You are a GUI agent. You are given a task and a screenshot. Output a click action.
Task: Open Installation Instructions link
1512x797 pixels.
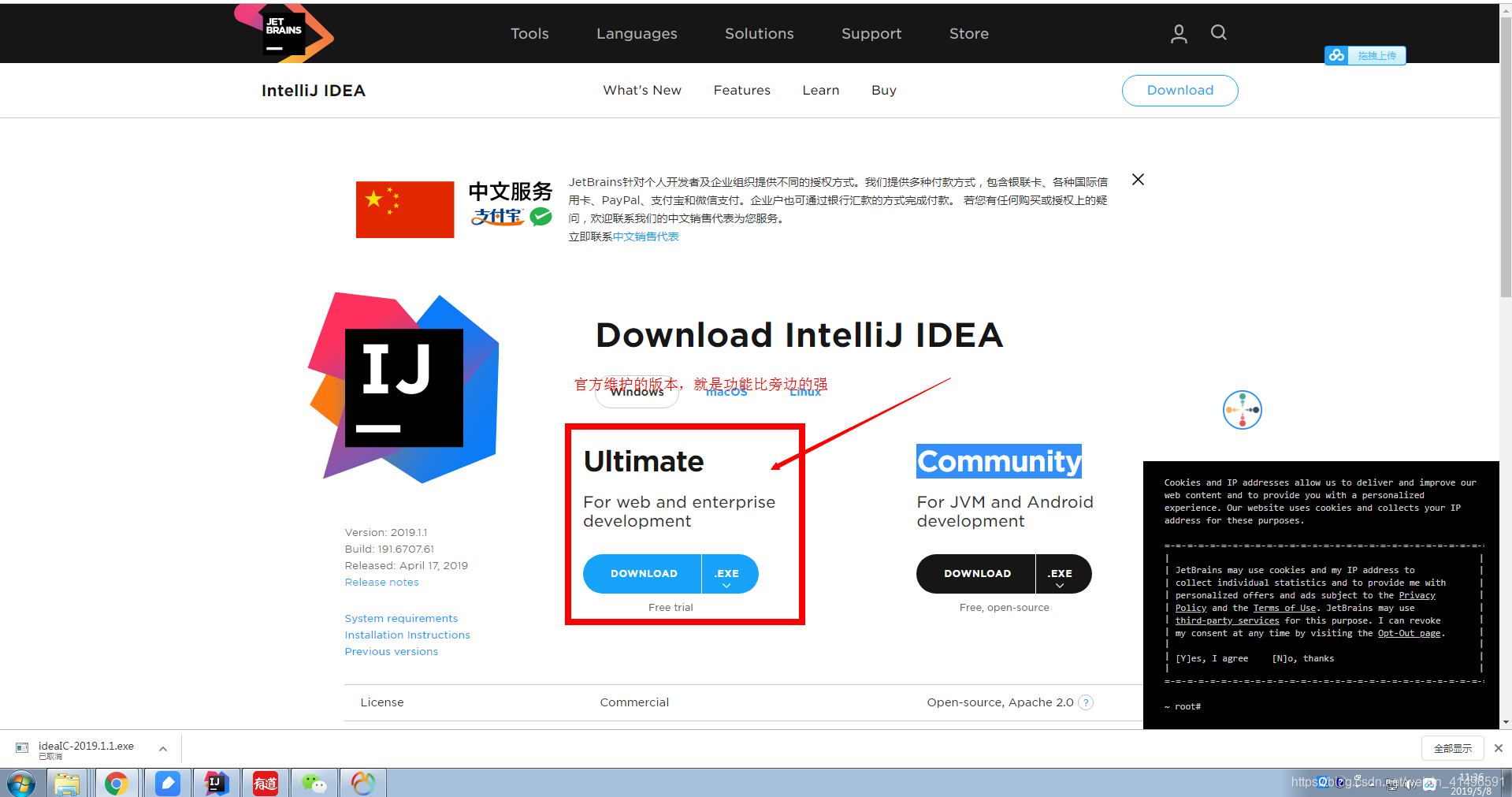407,635
